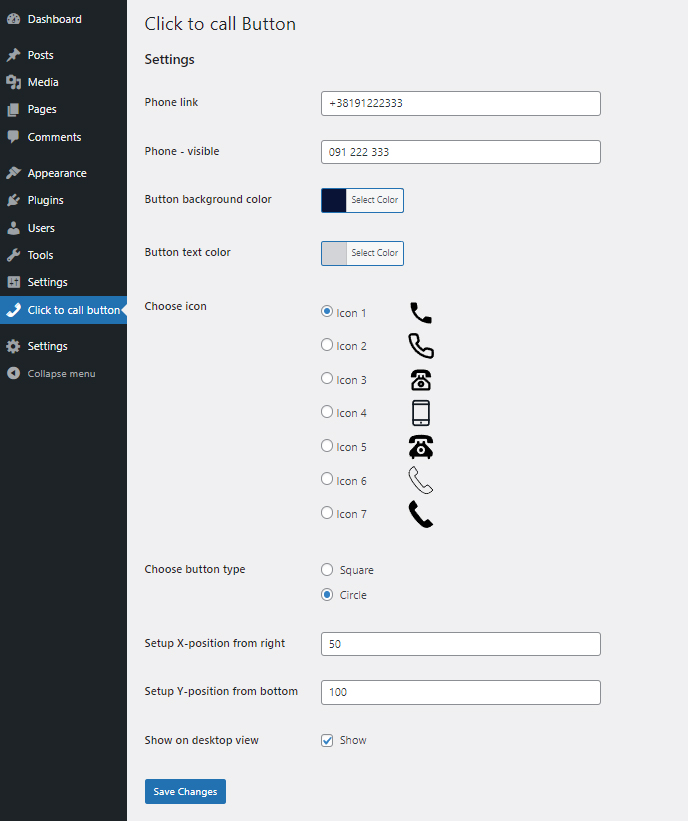Click the Choose icon label
This screenshot has height=821, width=688.
point(175,306)
